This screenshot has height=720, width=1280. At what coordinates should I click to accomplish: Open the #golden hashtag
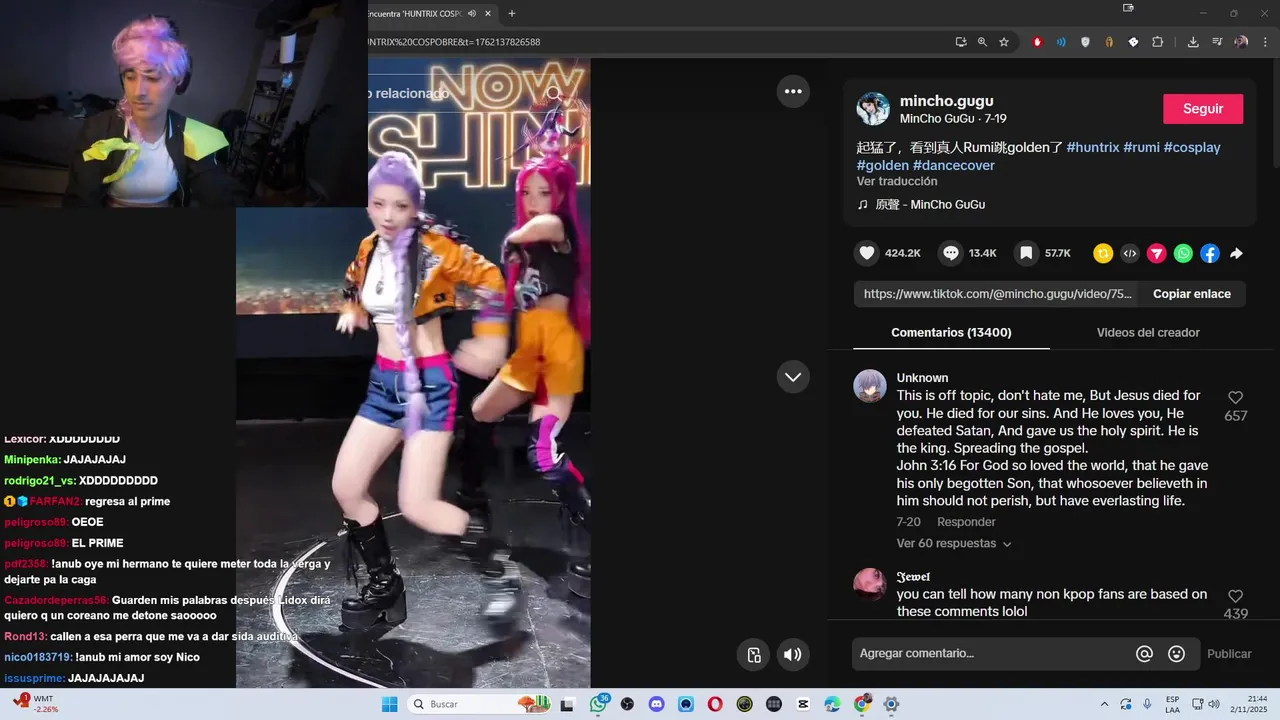click(x=883, y=165)
